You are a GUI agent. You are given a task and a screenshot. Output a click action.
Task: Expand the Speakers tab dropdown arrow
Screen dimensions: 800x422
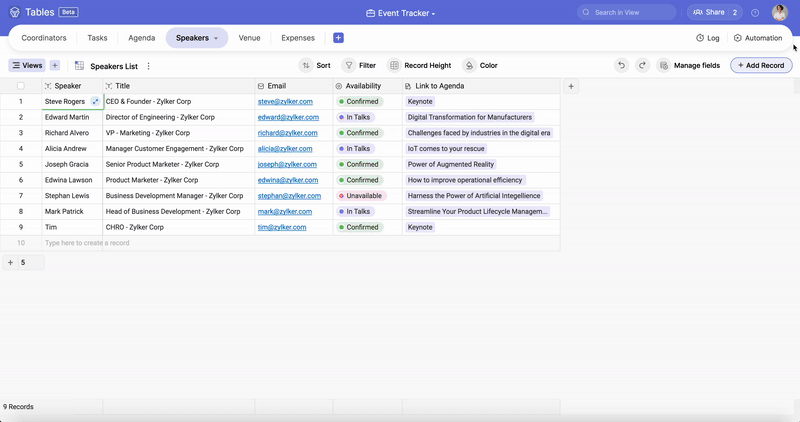[x=216, y=38]
